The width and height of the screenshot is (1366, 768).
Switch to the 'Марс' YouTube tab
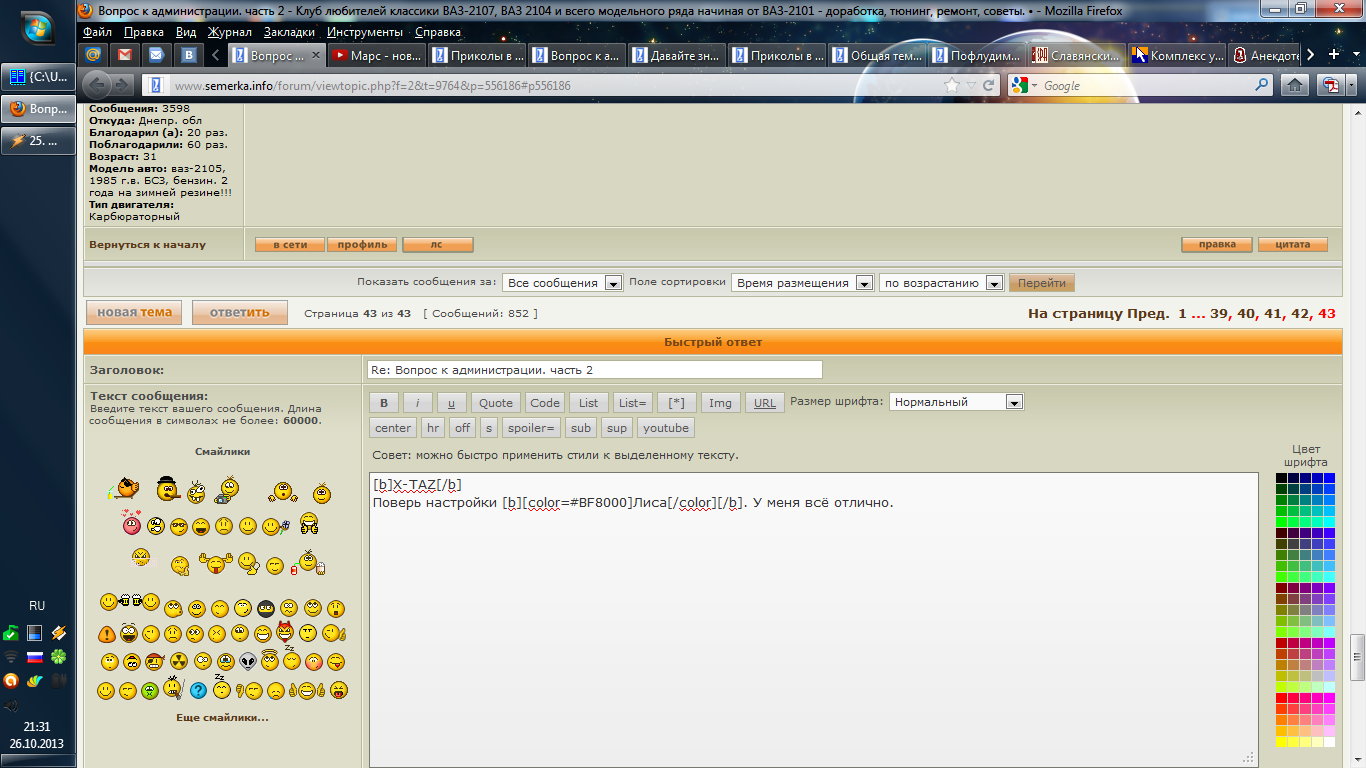click(378, 55)
